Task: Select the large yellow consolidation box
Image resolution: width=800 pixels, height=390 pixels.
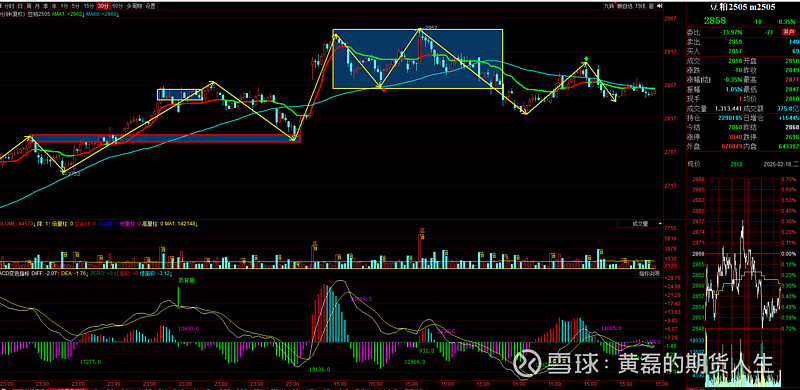Action: coord(417,59)
